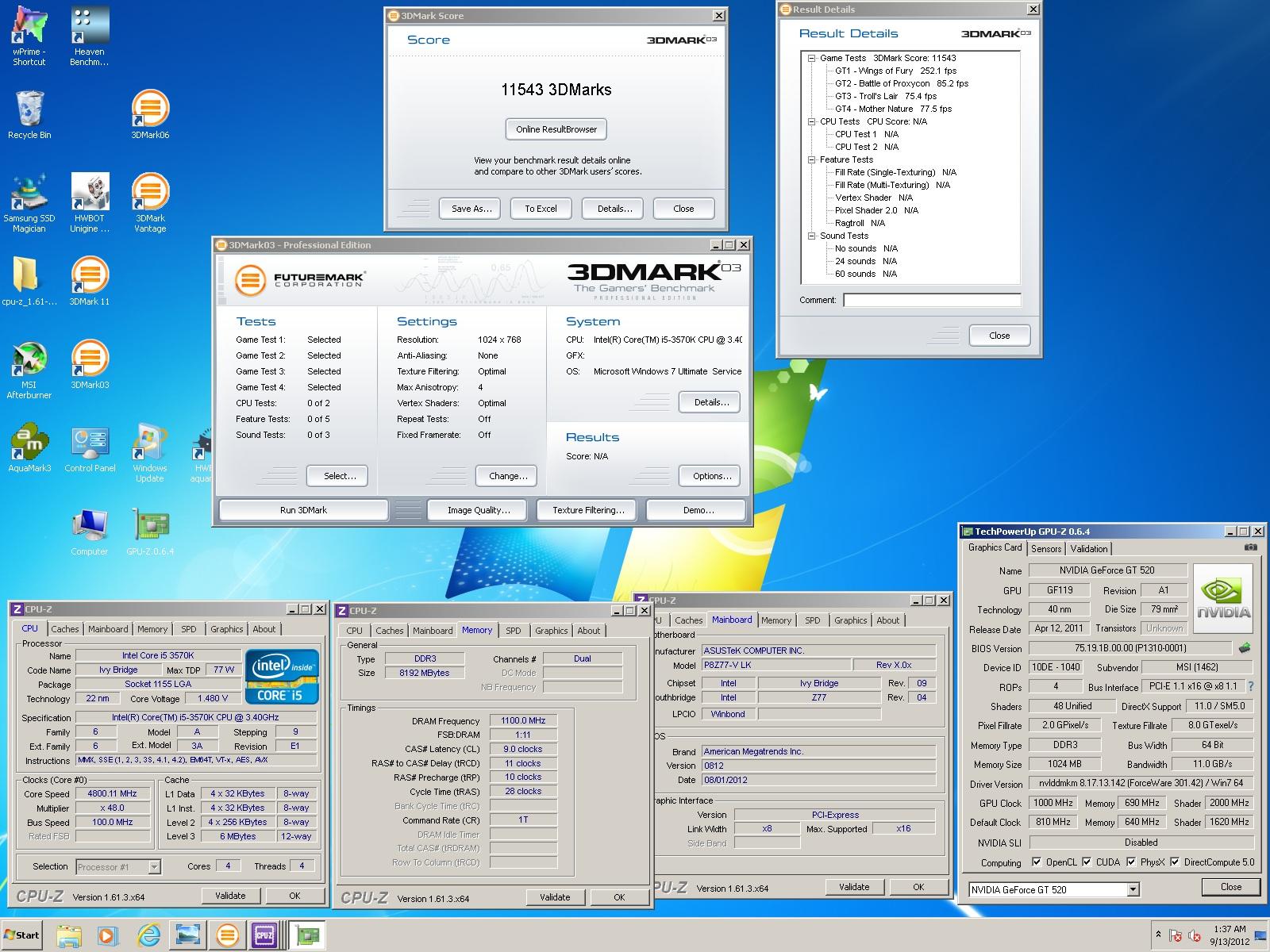The height and width of the screenshot is (952, 1270).
Task: Open About tab in CPU-Z CPU window
Action: (x=264, y=629)
